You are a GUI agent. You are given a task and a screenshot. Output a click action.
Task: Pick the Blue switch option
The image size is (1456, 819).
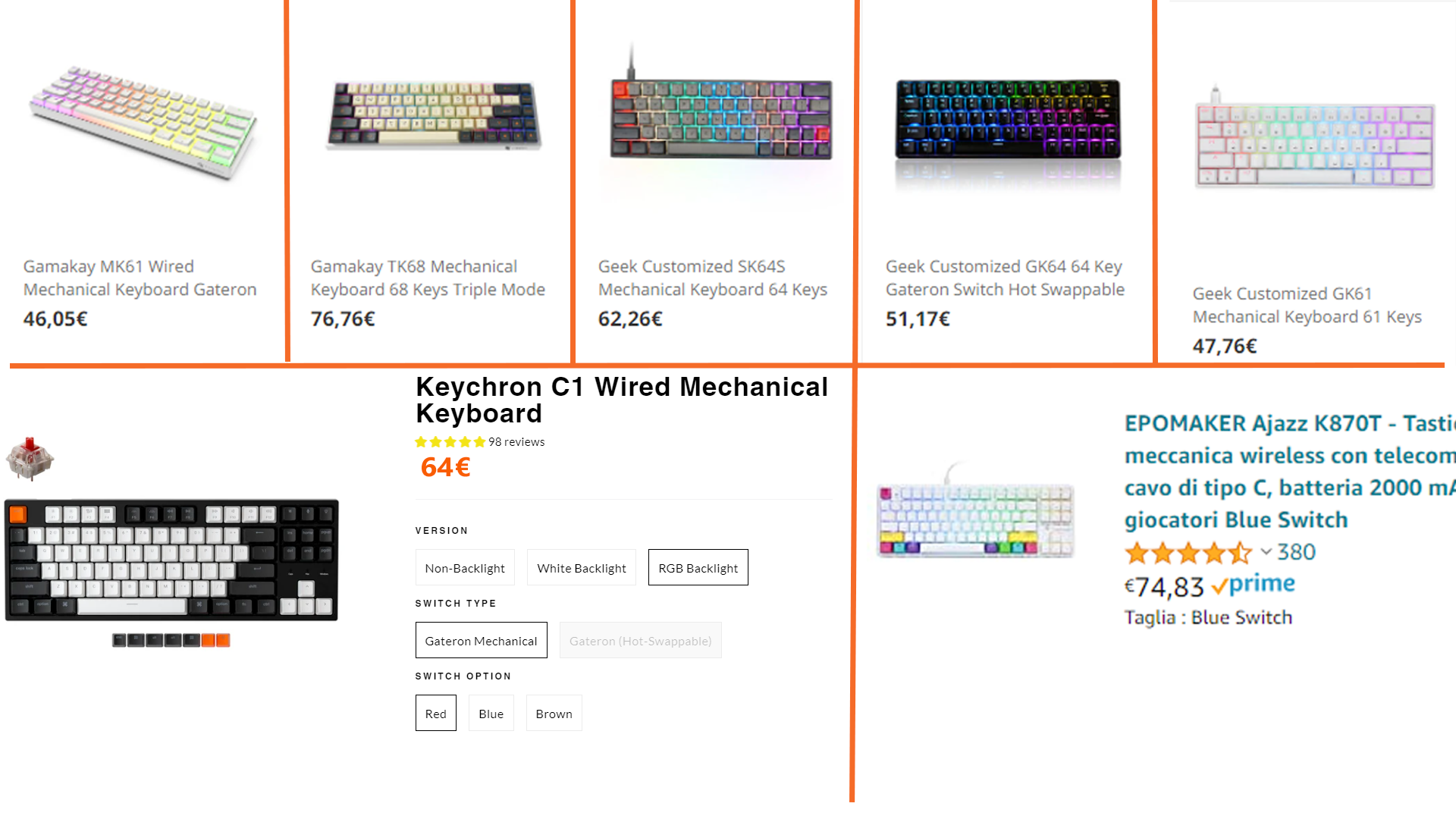(491, 713)
